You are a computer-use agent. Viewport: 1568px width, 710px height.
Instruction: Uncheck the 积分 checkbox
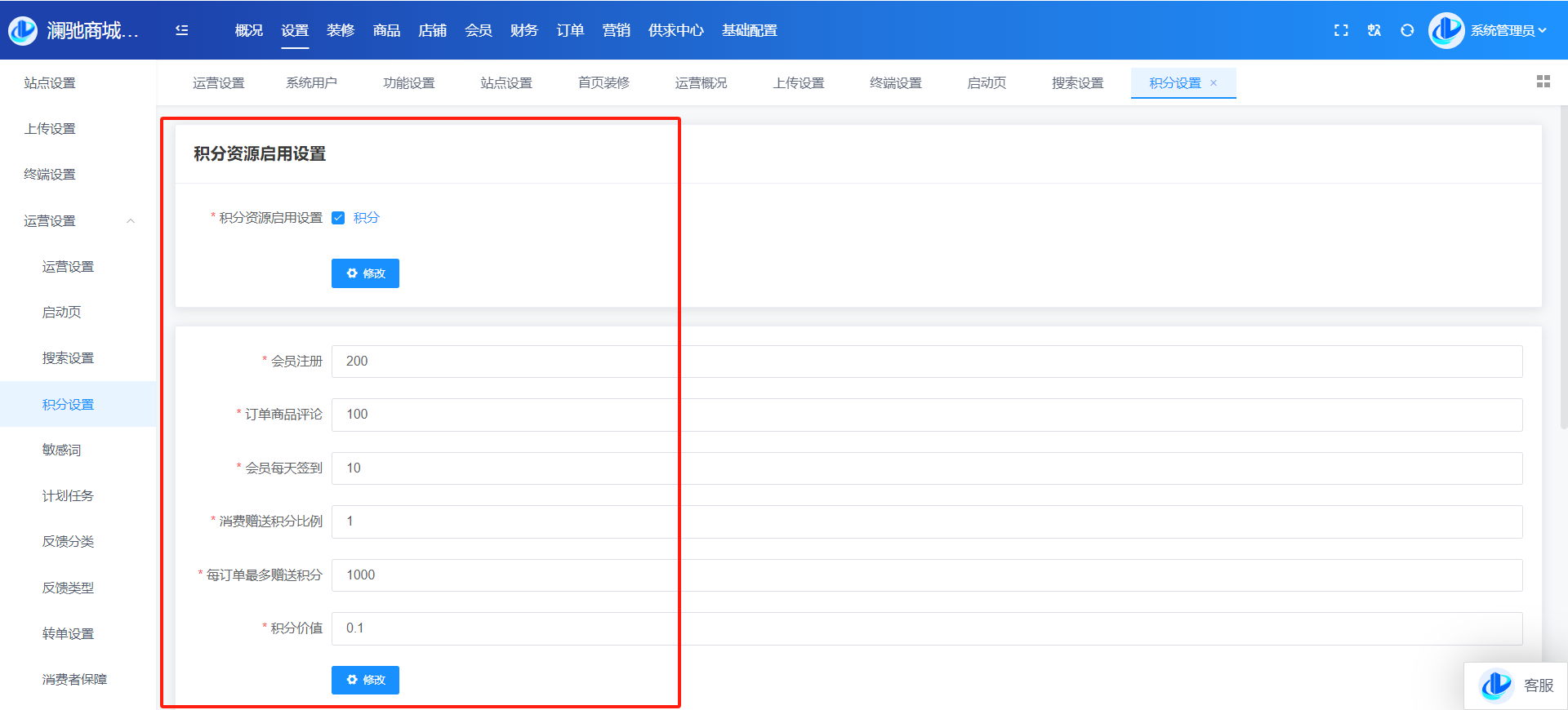[338, 218]
